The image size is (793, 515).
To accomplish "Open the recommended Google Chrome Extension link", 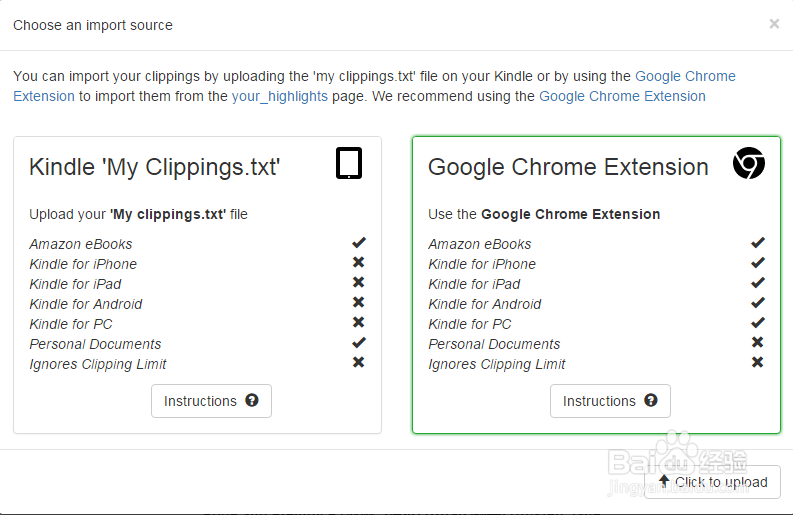I will [x=622, y=96].
